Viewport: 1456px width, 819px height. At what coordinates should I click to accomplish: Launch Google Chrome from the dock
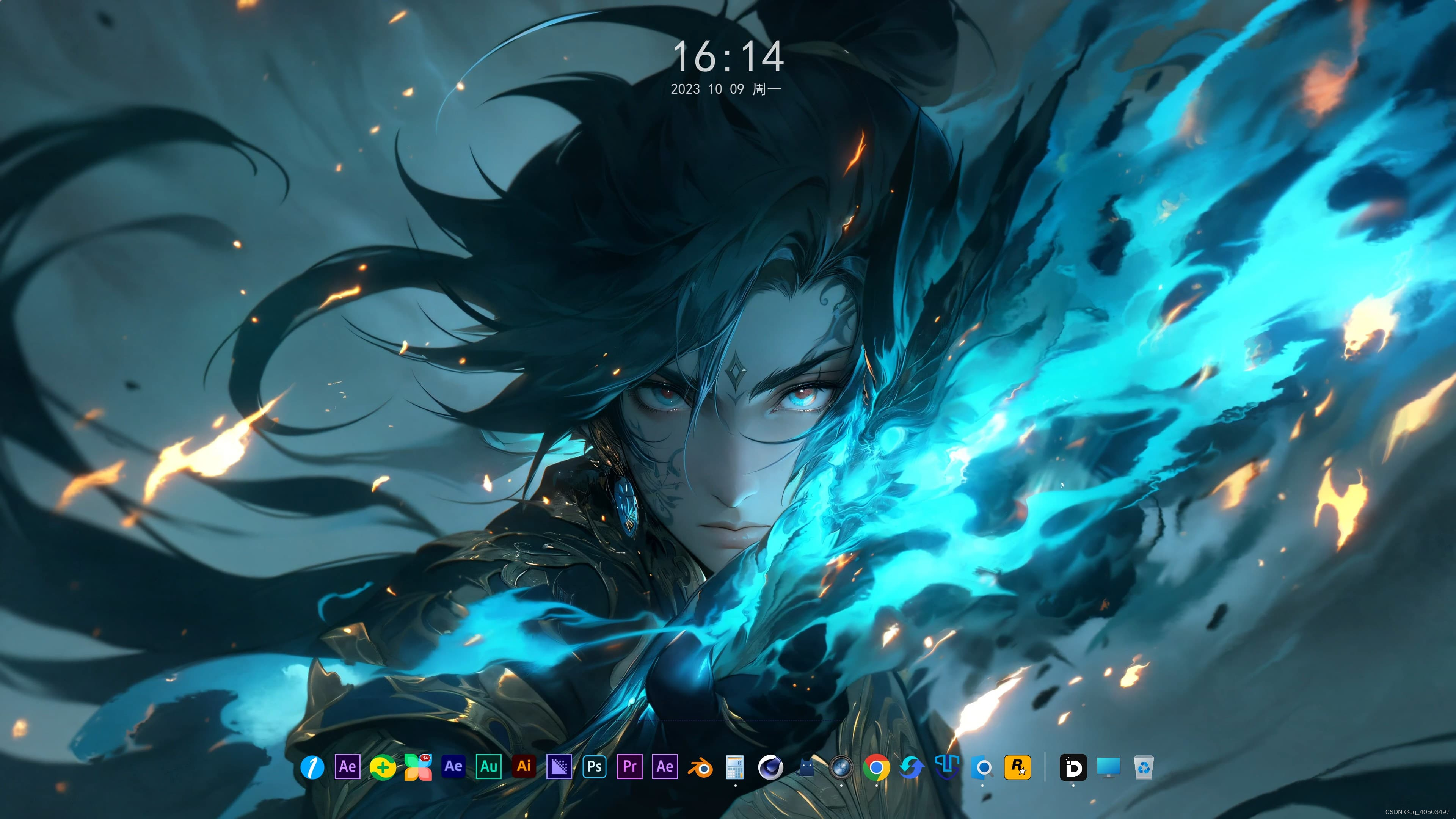point(876,767)
